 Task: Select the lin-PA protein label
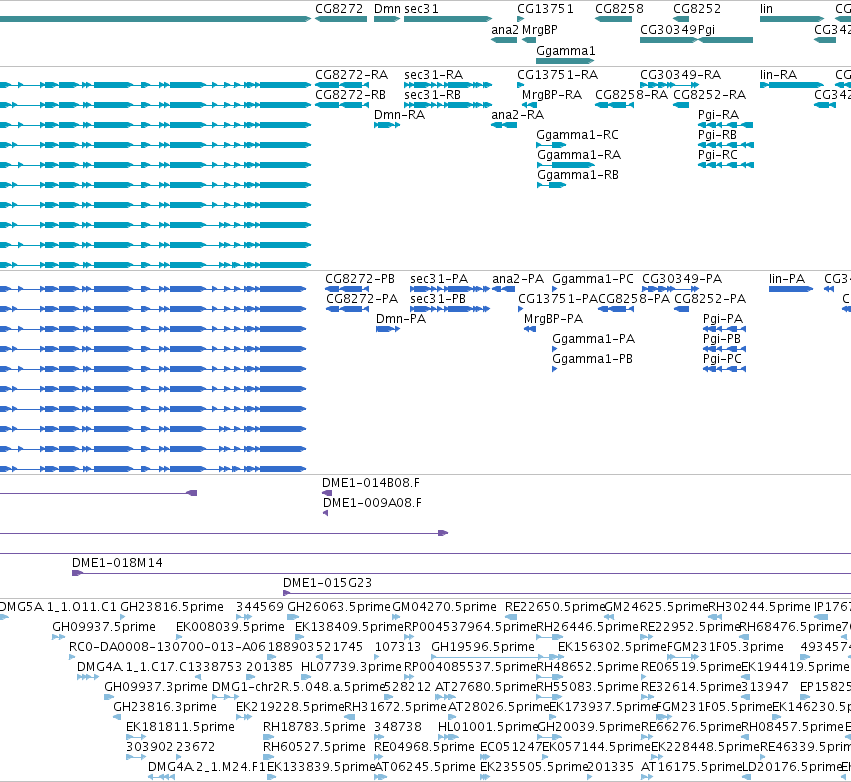tap(786, 279)
